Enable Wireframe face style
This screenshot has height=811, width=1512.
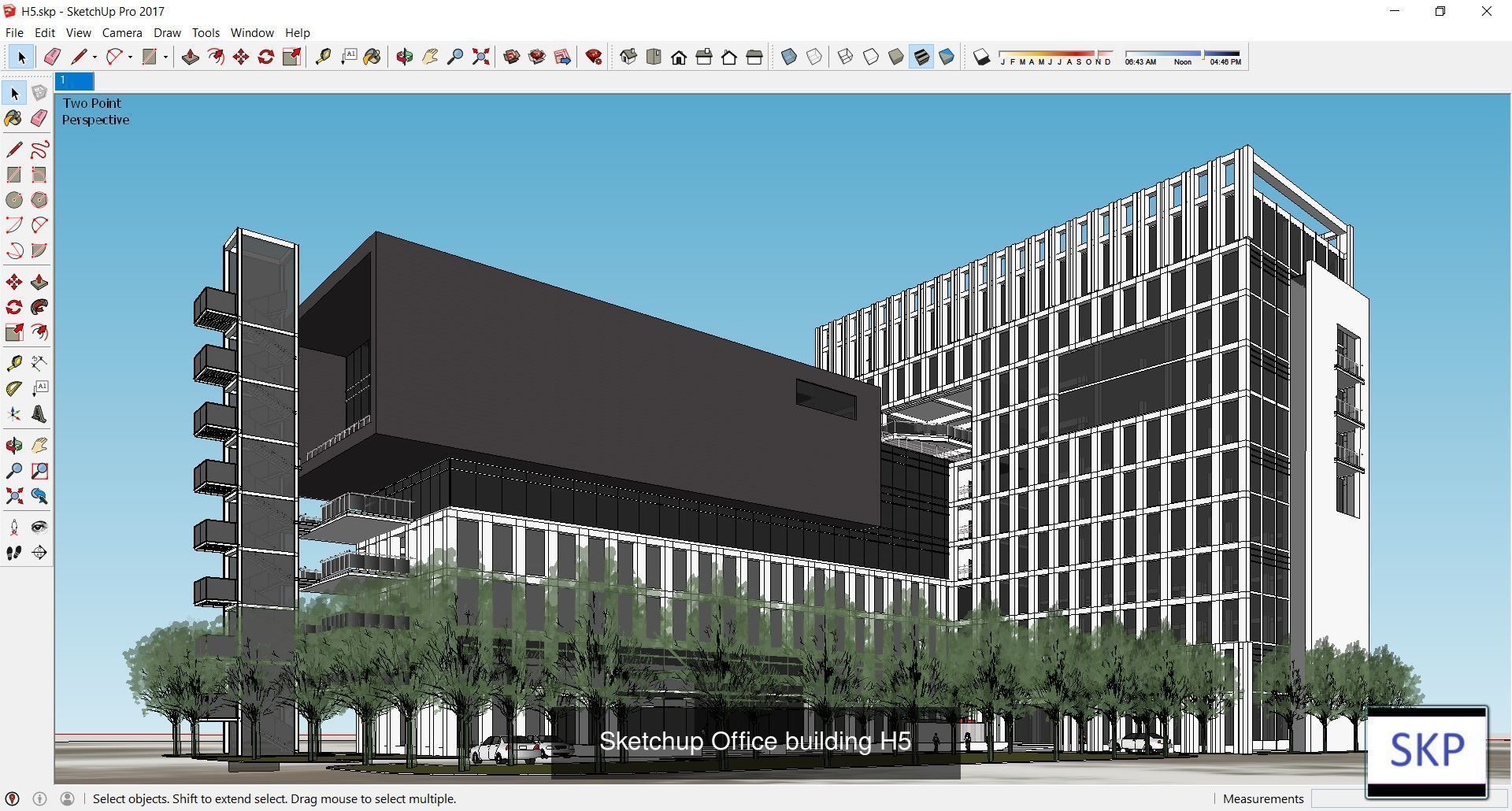point(845,57)
